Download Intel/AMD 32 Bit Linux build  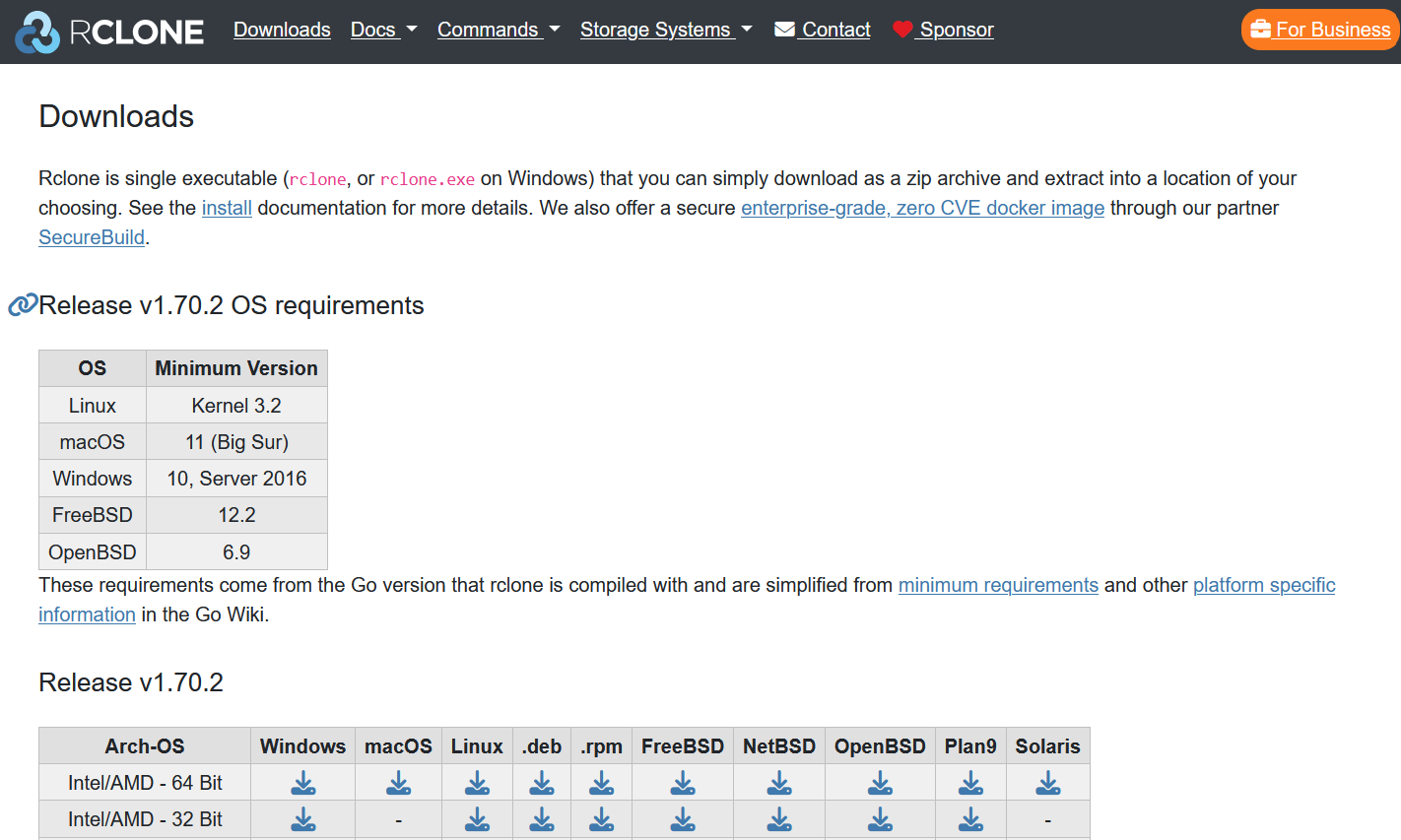click(477, 819)
